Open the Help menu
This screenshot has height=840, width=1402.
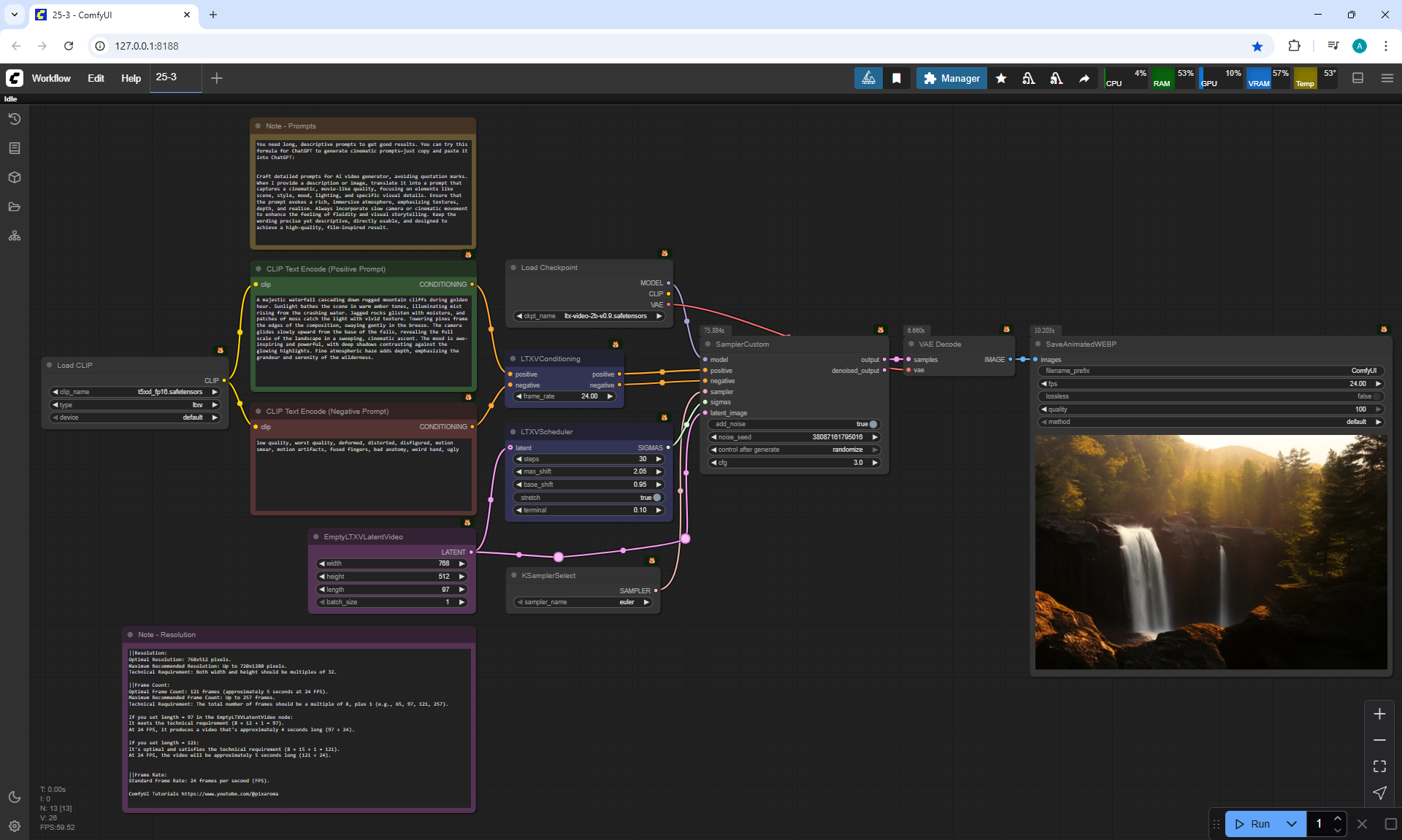coord(131,78)
